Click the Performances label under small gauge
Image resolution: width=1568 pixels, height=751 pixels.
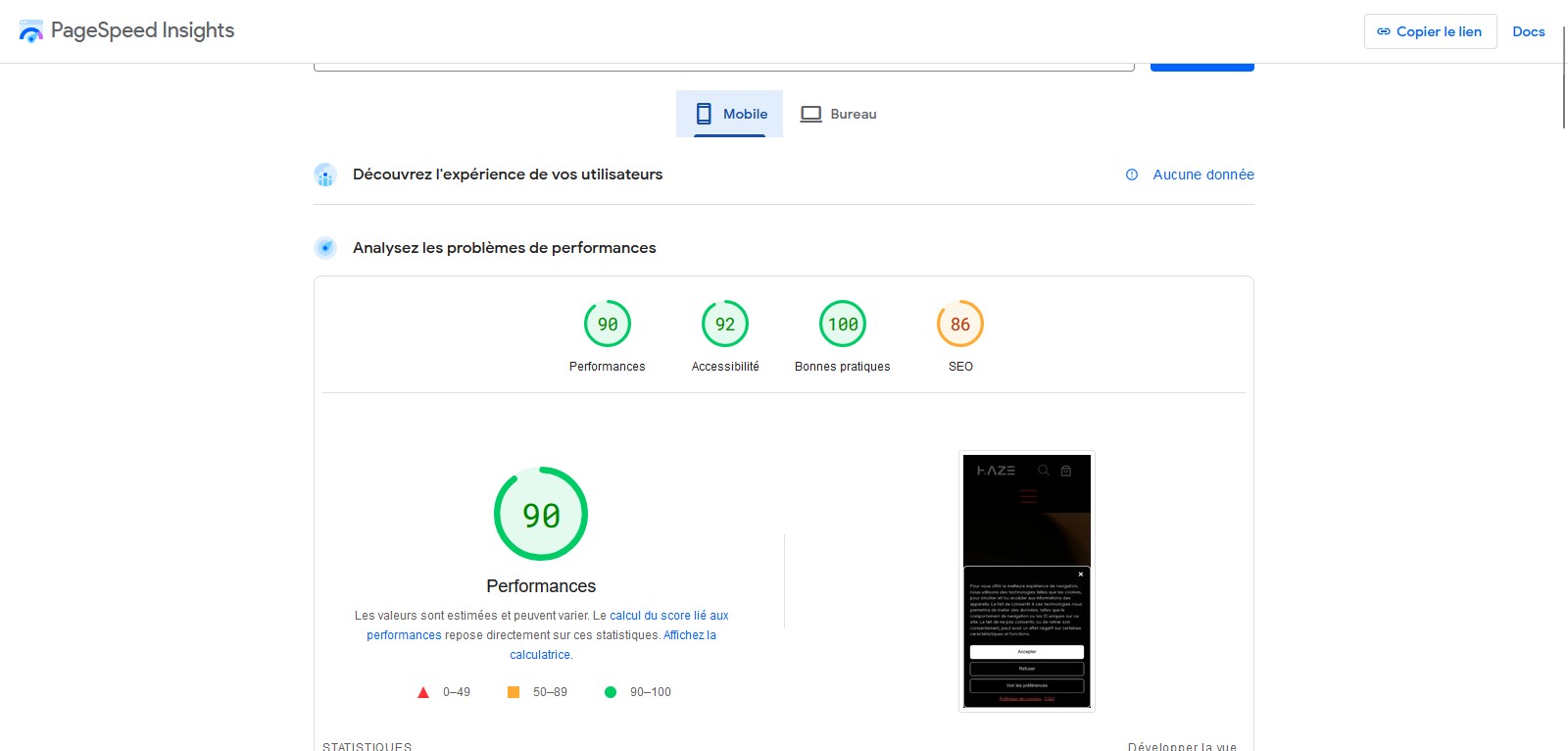pyautogui.click(x=608, y=367)
